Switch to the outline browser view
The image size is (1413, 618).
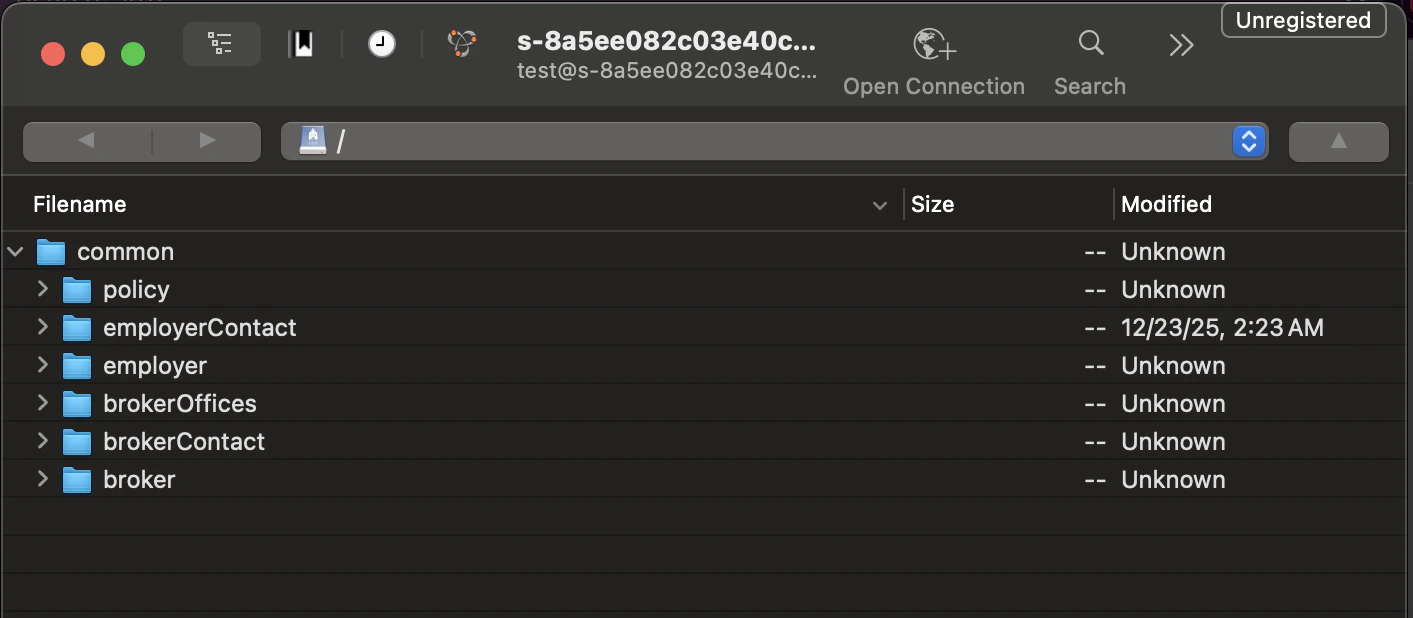click(221, 44)
